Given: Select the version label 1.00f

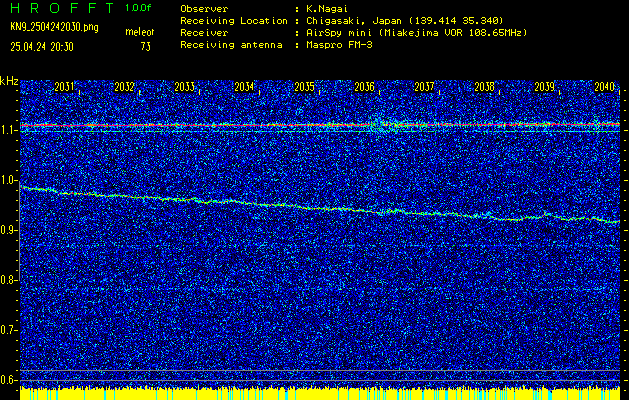Looking at the screenshot, I should tap(138, 8).
